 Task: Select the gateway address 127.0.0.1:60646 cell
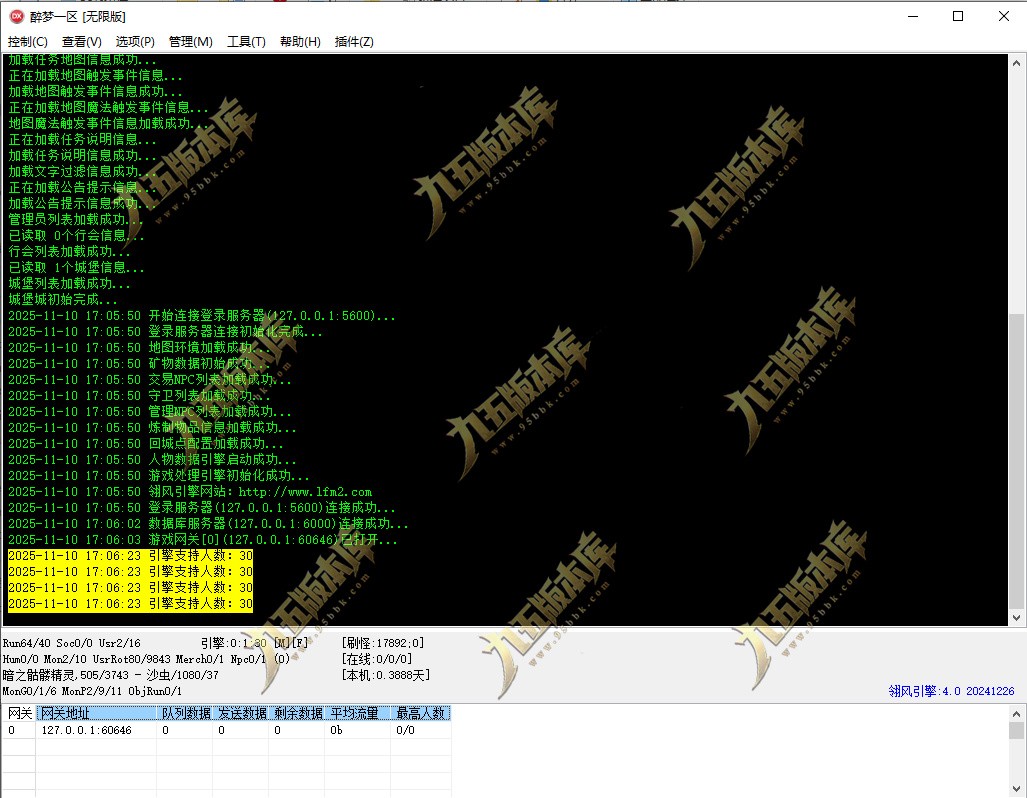(x=96, y=730)
